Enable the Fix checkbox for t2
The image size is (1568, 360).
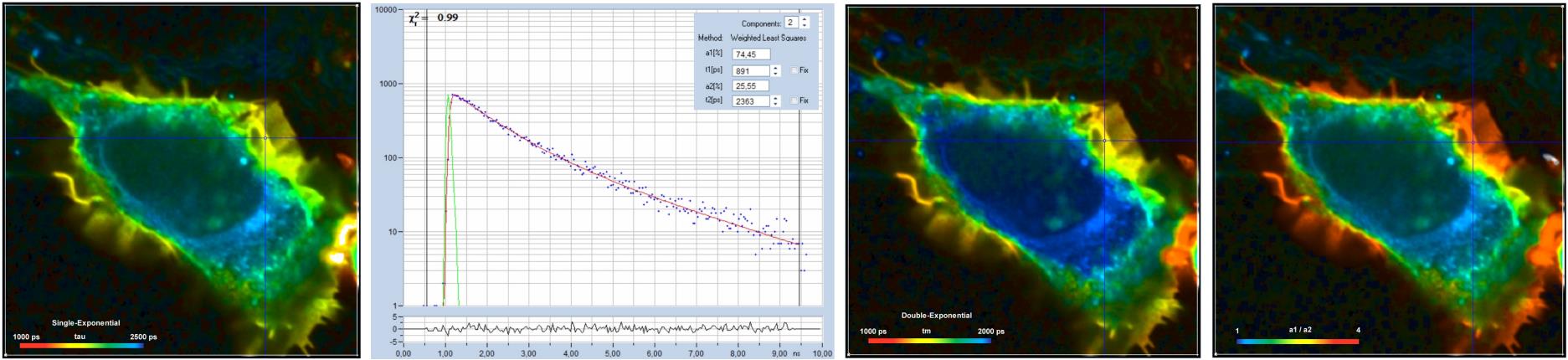(x=794, y=100)
